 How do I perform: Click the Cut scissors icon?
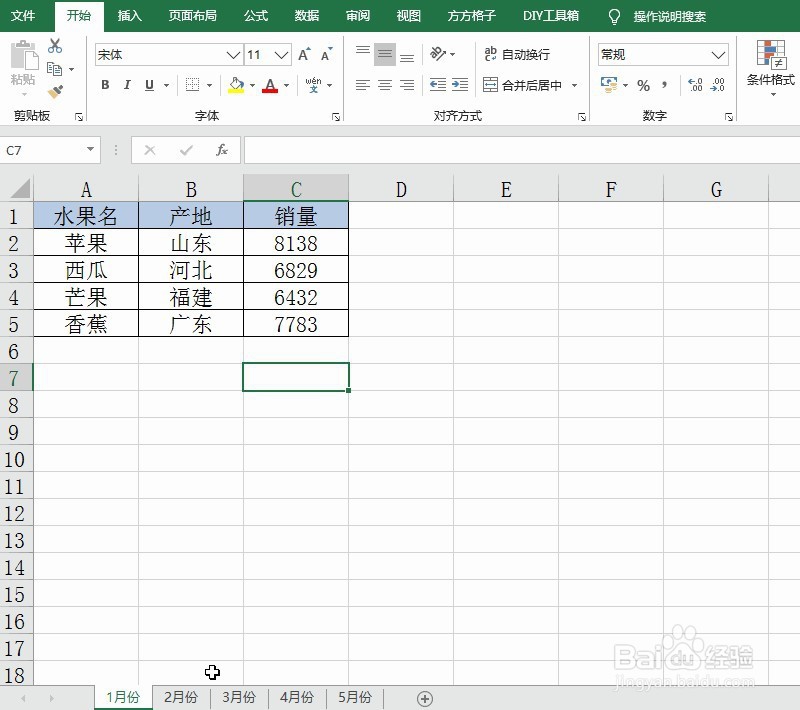[55, 45]
